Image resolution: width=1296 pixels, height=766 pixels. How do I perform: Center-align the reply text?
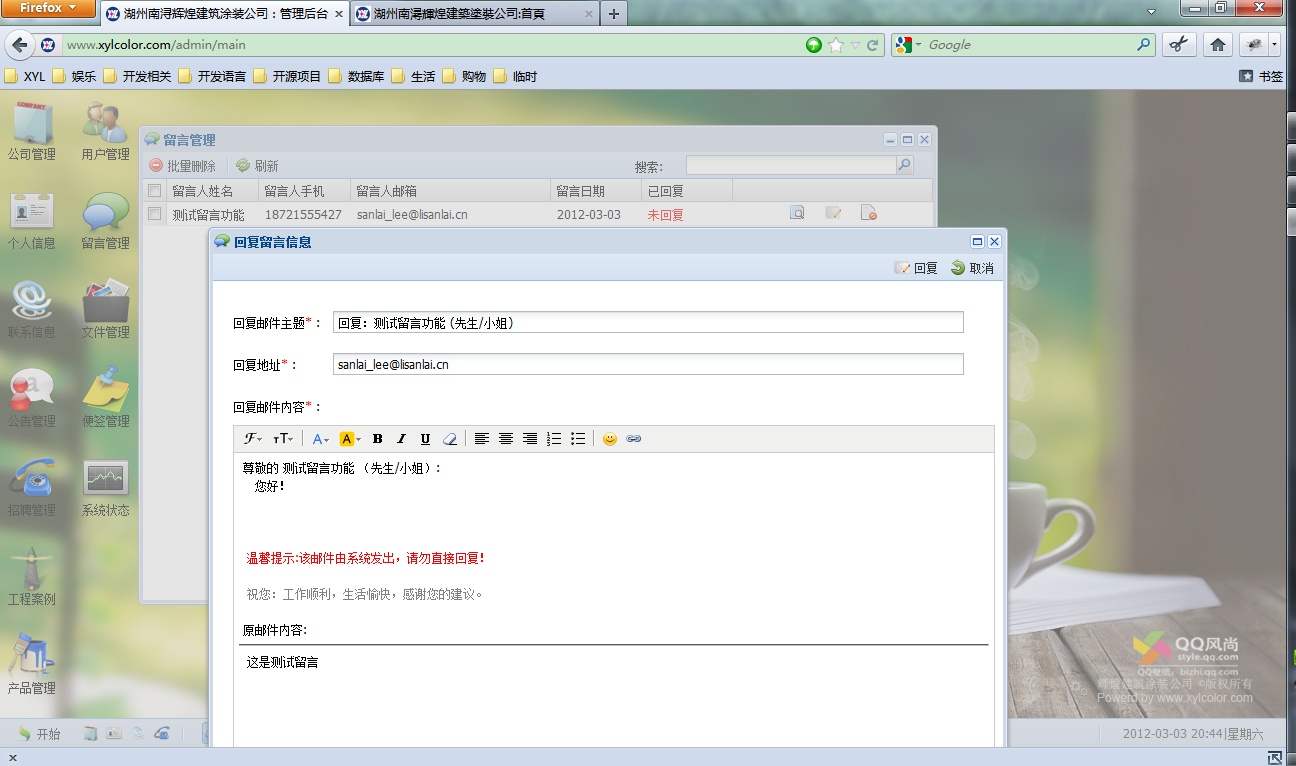click(x=506, y=439)
